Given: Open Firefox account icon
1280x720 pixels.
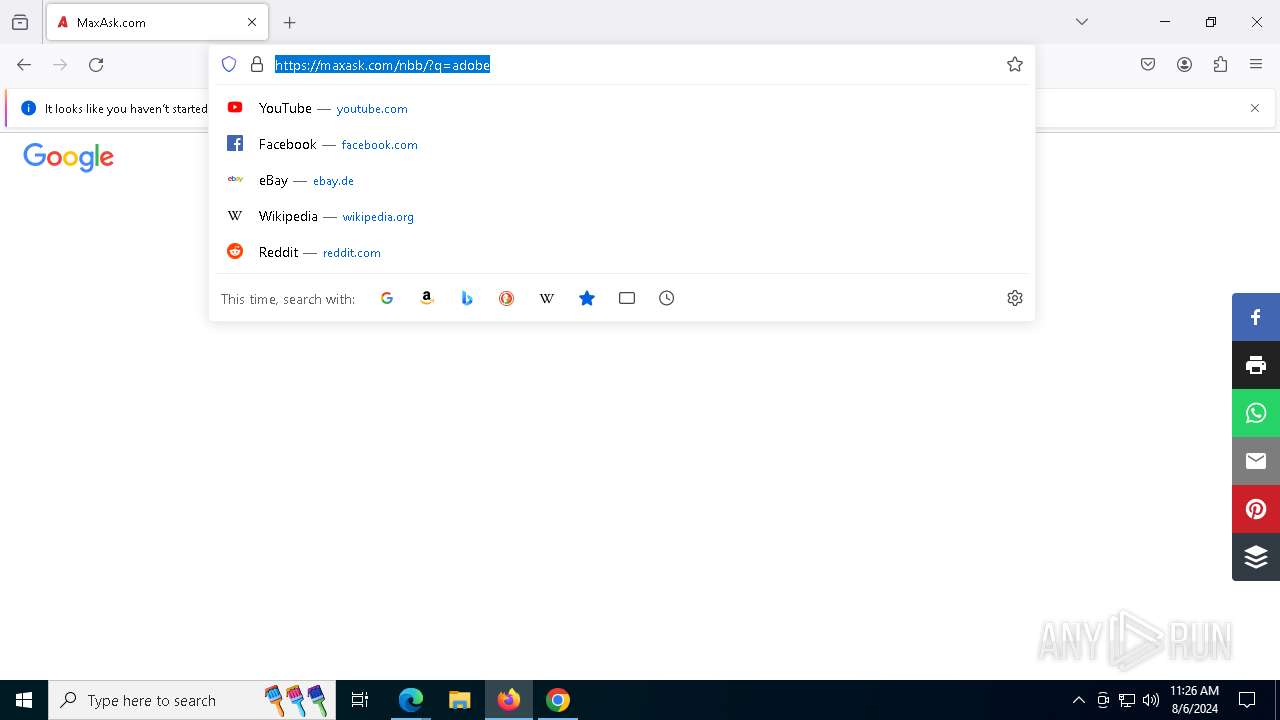Looking at the screenshot, I should [1184, 65].
